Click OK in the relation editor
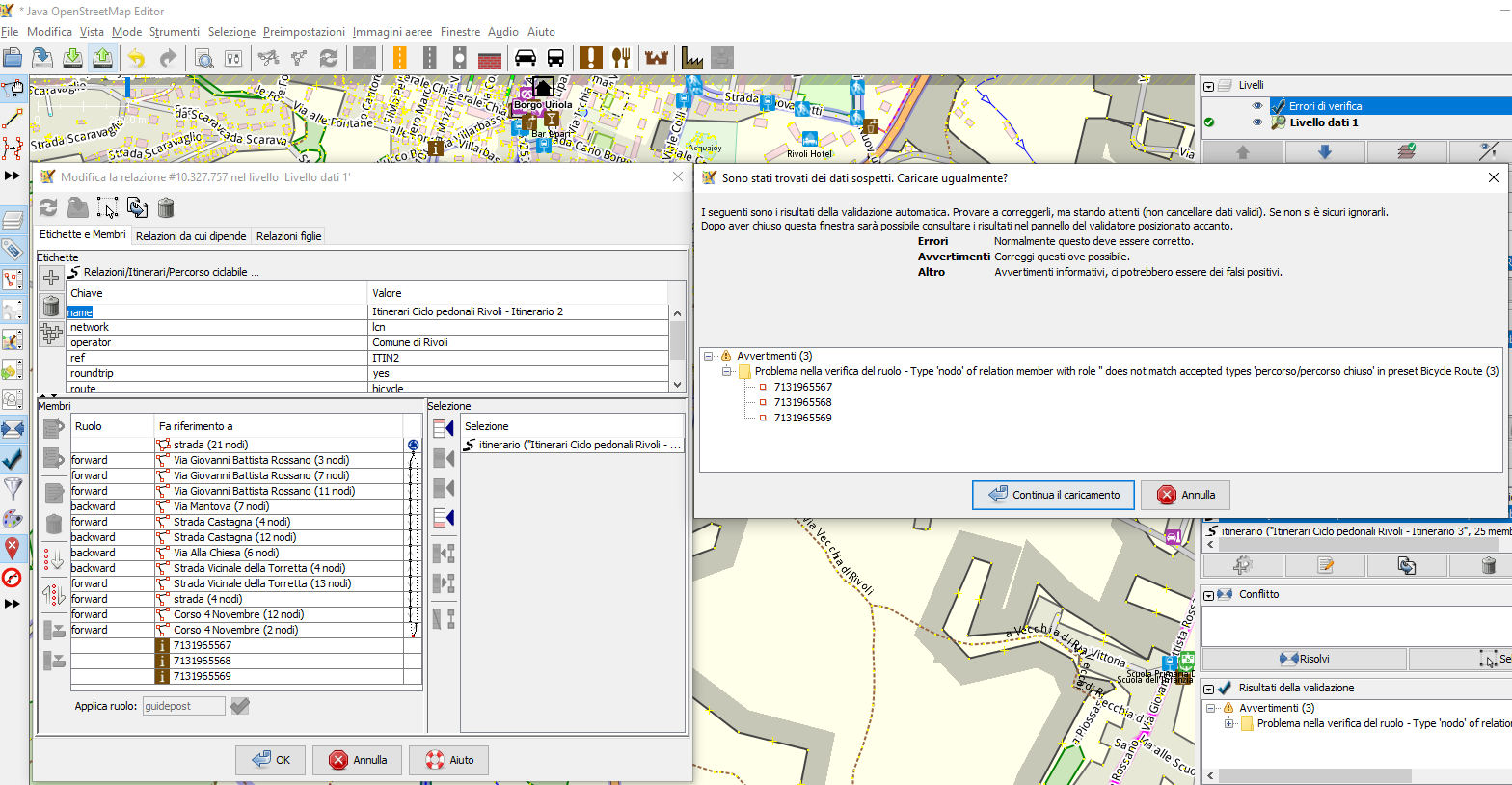1512x785 pixels. [x=270, y=760]
